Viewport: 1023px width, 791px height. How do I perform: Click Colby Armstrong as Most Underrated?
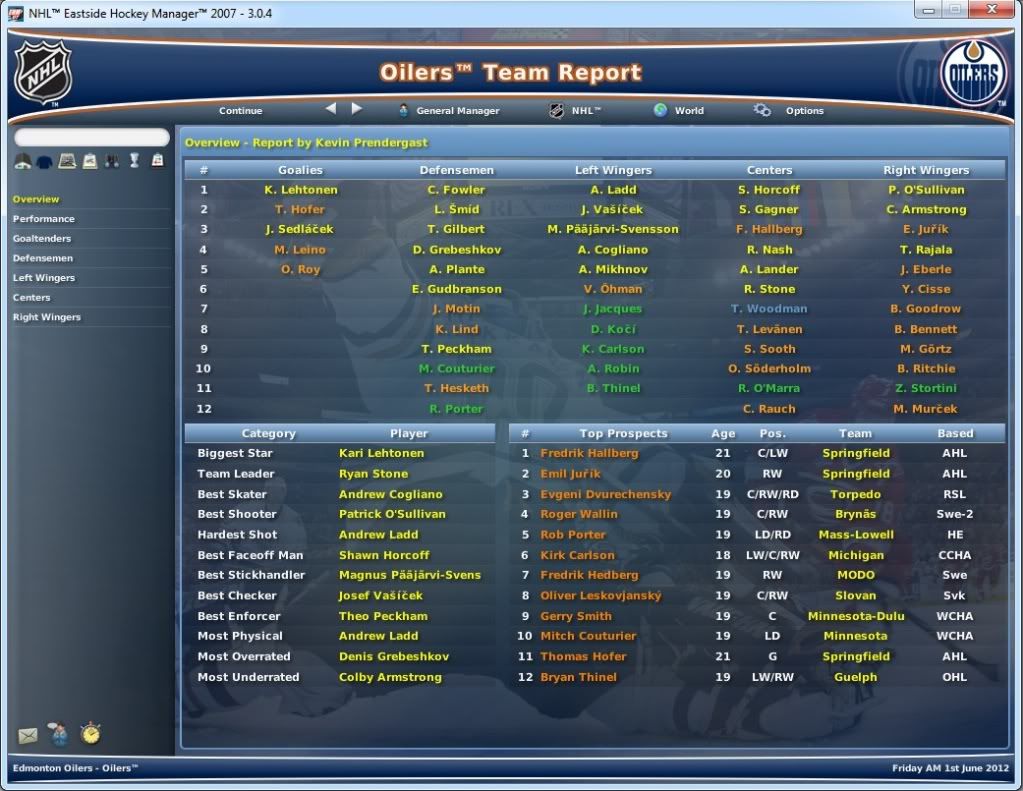(390, 677)
